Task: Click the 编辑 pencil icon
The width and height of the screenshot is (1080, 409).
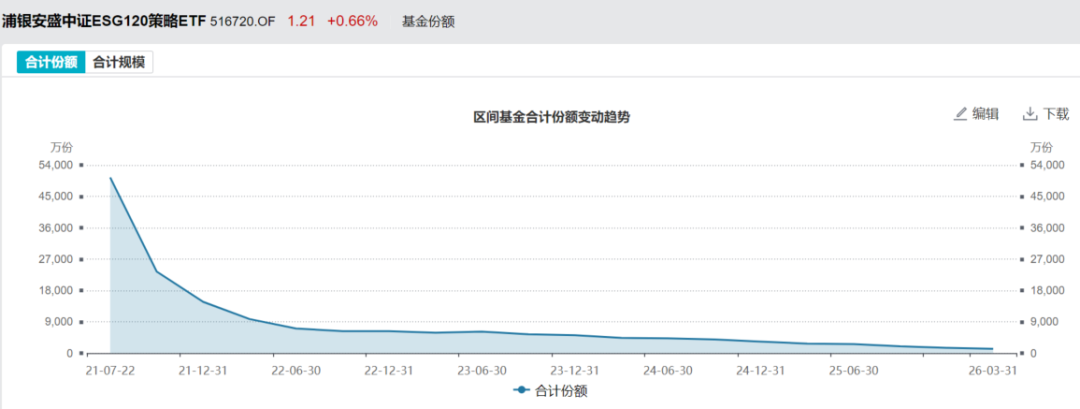Action: [960, 114]
